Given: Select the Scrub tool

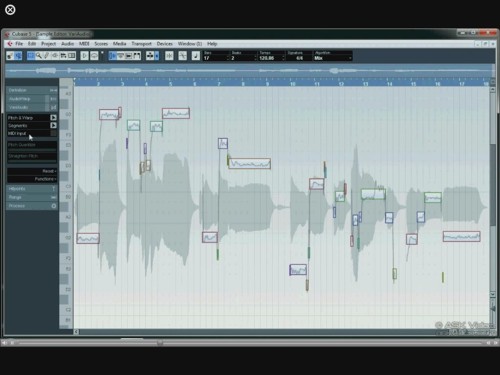Looking at the screenshot, I should coord(63,56).
